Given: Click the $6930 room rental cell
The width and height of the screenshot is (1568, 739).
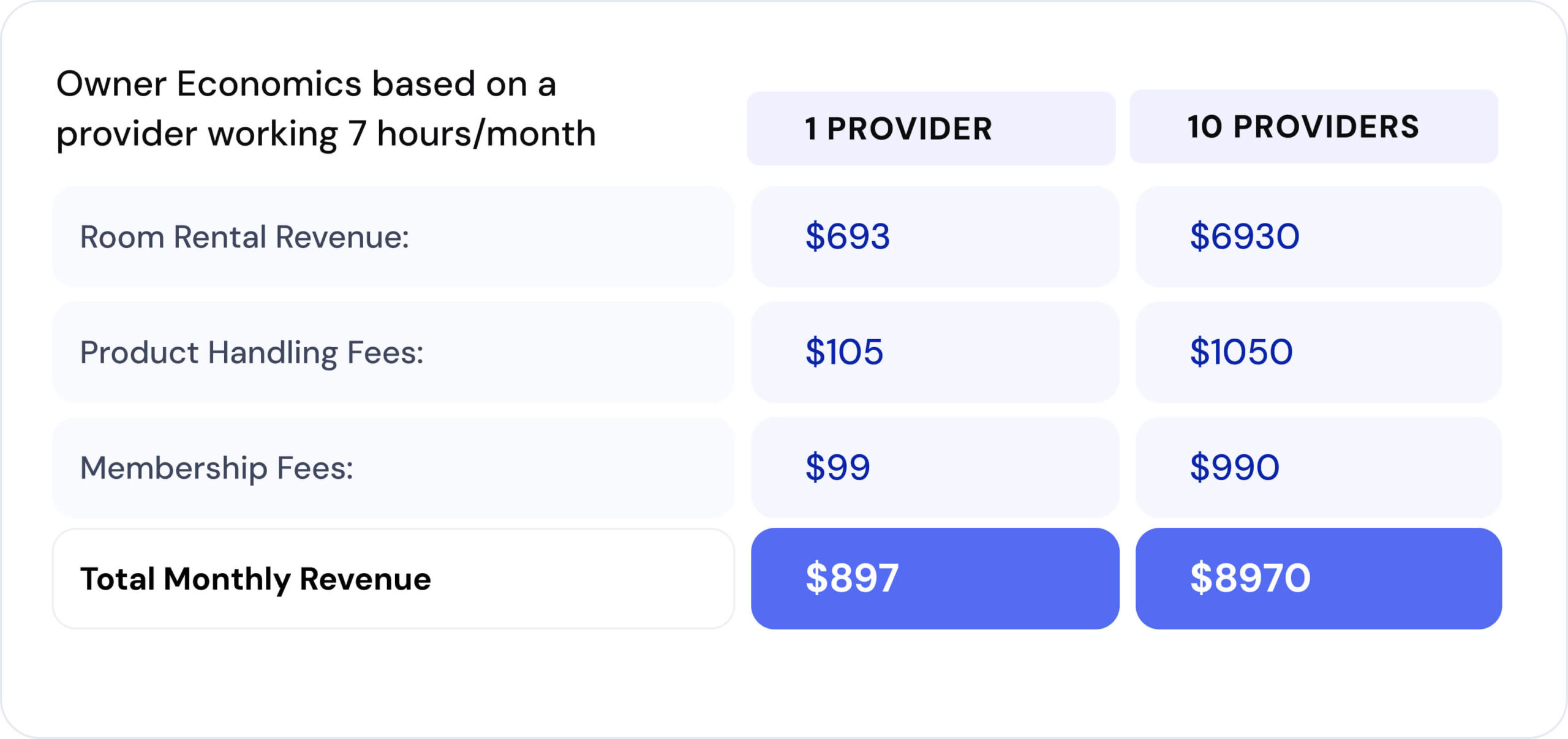Looking at the screenshot, I should 1319,237.
